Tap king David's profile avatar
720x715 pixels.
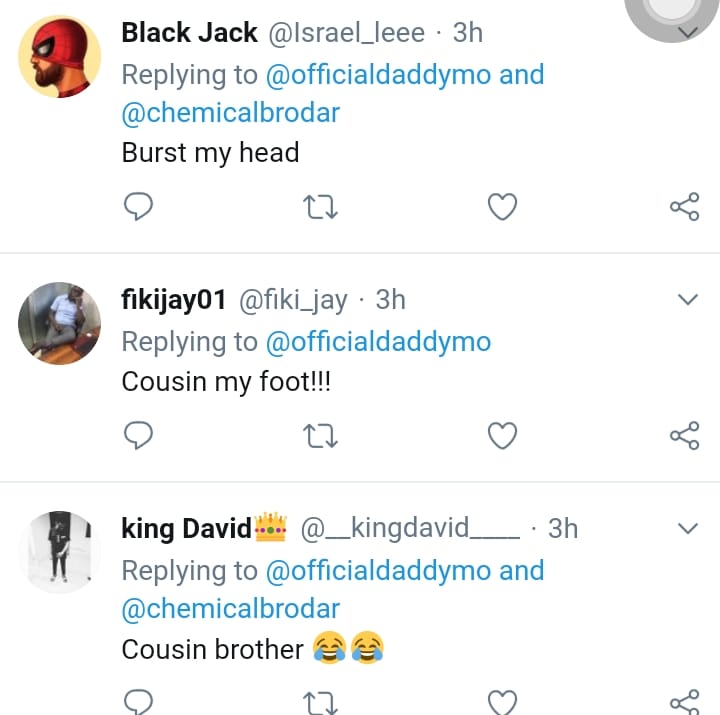tap(59, 552)
